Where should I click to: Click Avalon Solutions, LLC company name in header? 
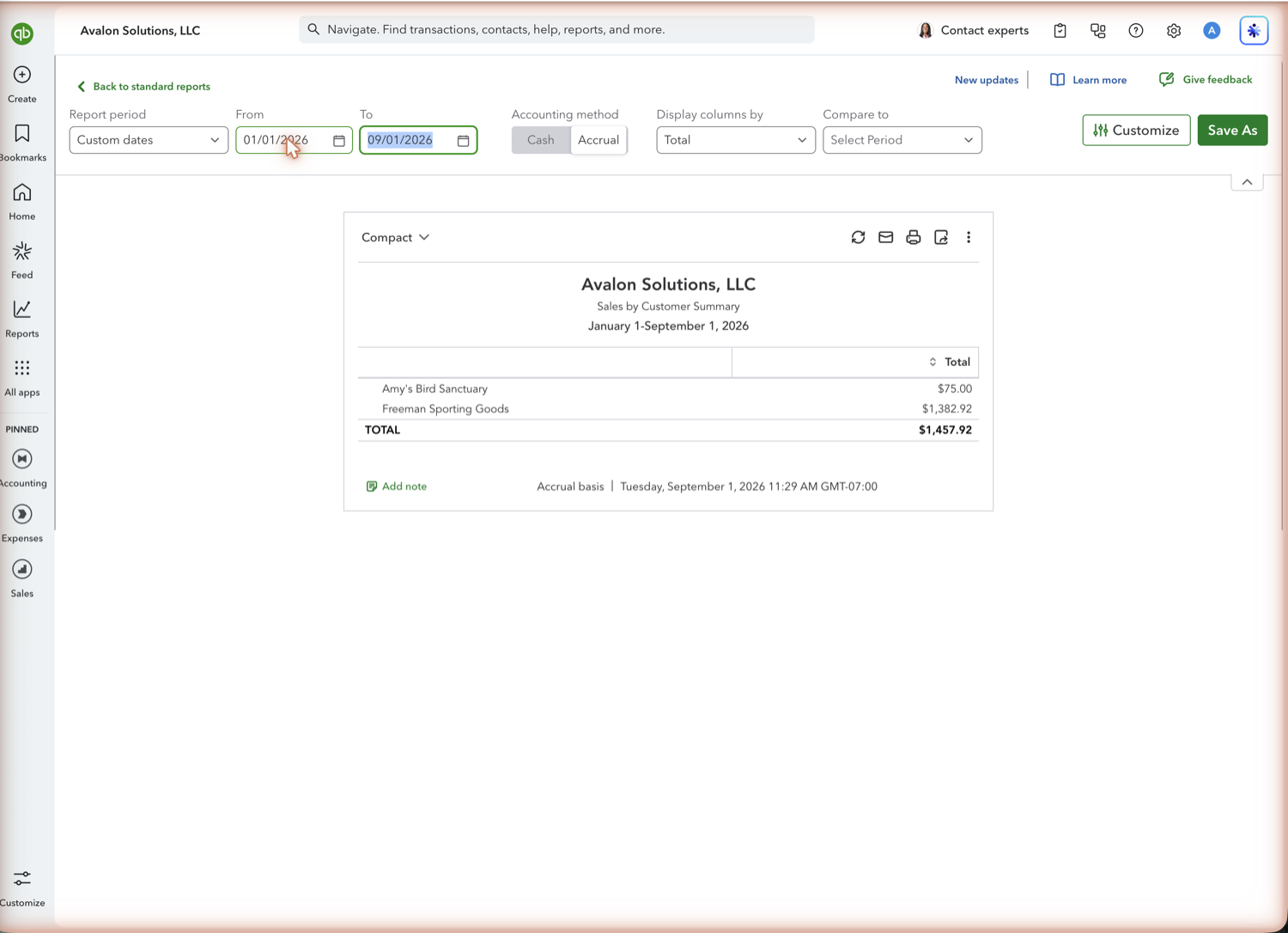pos(140,30)
